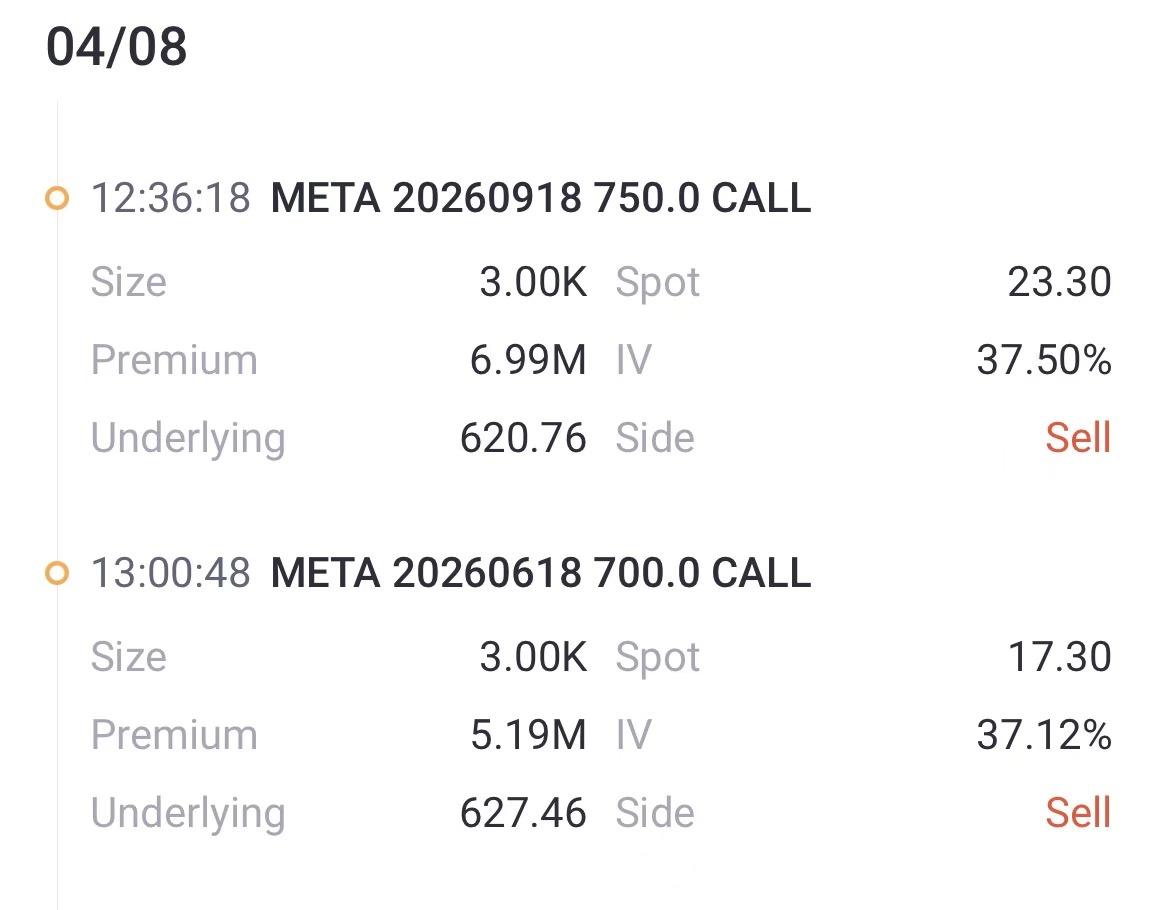Click the 13:00:48 timestamp
This screenshot has height=910, width=1170.
tap(170, 573)
